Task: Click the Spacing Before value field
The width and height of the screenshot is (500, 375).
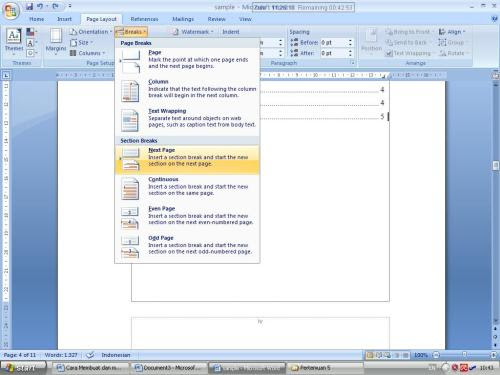Action: [334, 43]
